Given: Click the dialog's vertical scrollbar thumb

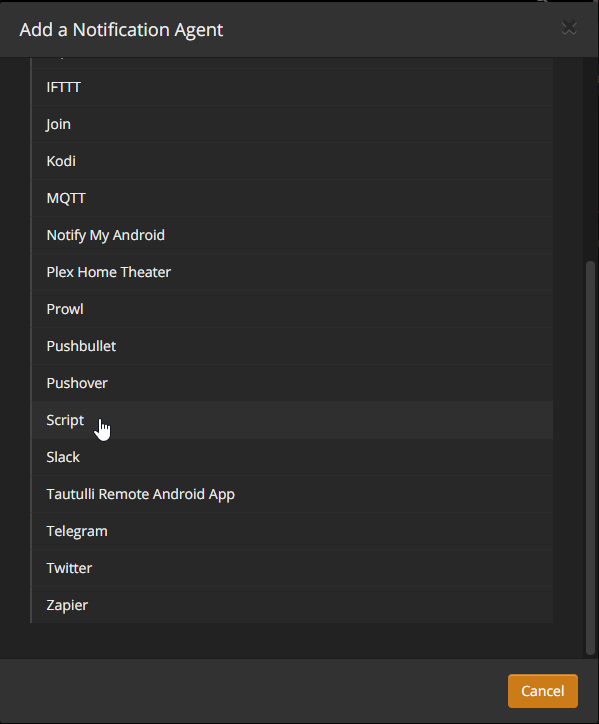Looking at the screenshot, I should pos(590,458).
